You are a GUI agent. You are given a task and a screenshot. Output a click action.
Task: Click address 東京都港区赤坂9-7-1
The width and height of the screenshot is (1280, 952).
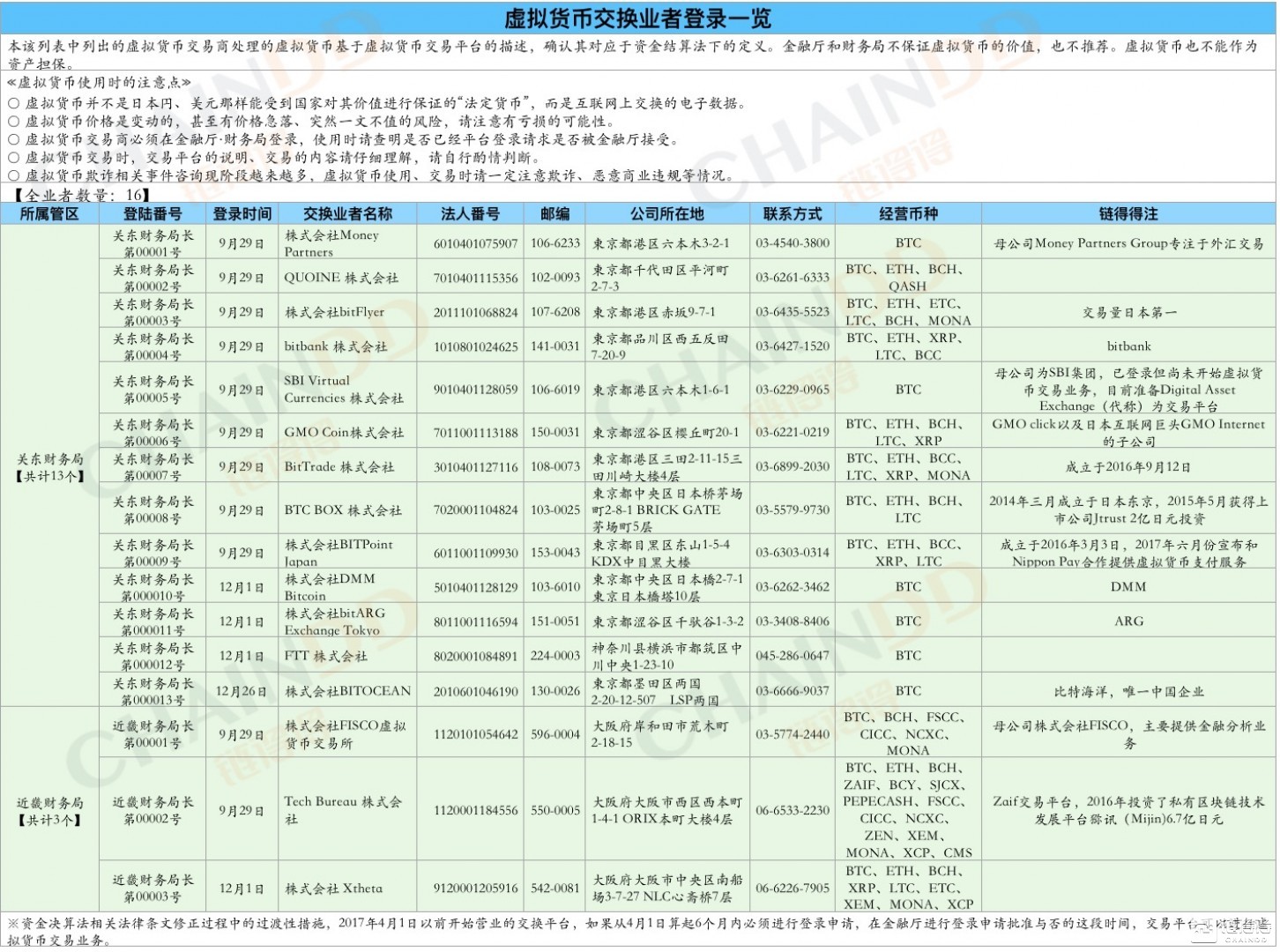[x=654, y=312]
